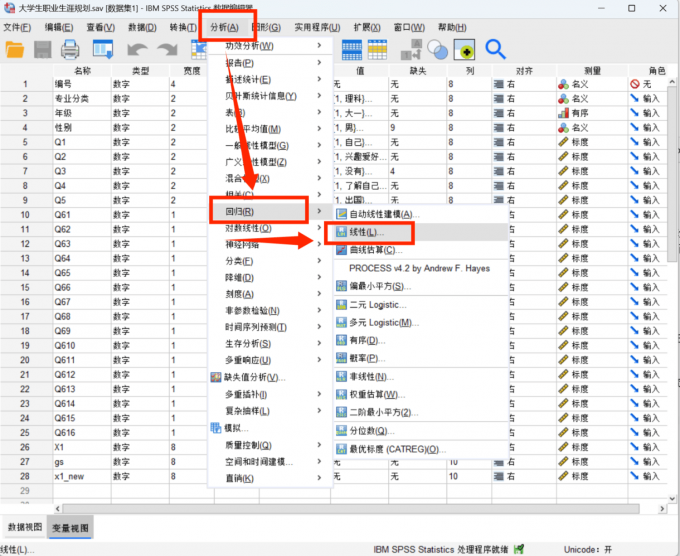
Task: Switch to 变量视图 tab
Action: (70, 528)
